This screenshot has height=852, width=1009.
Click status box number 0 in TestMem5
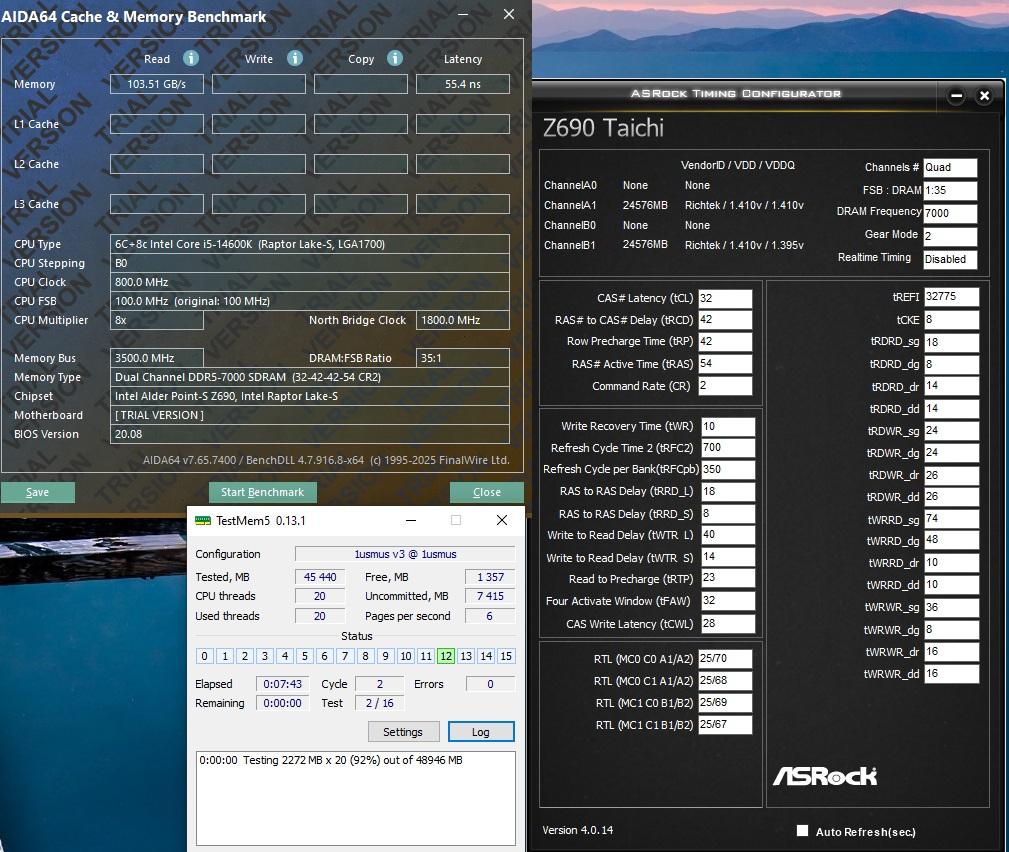point(205,656)
